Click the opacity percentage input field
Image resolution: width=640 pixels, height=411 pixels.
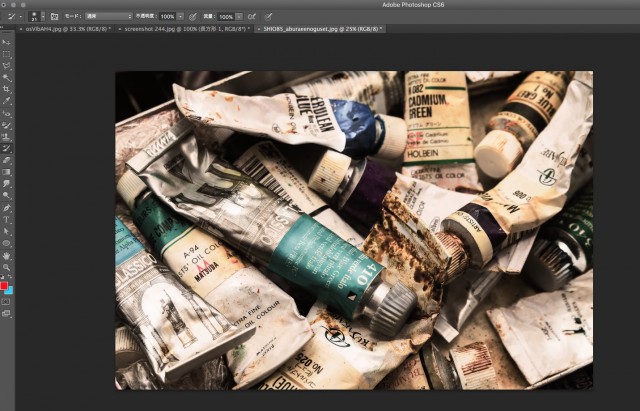167,17
